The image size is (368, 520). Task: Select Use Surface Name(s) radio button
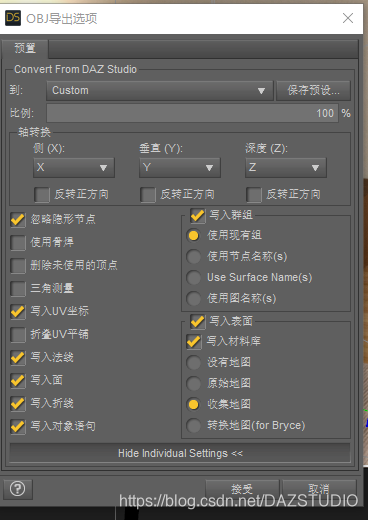(194, 278)
